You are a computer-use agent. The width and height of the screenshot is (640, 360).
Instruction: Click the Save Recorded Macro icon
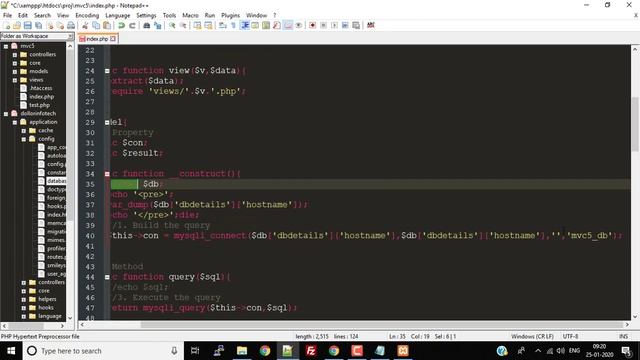tap(356, 25)
